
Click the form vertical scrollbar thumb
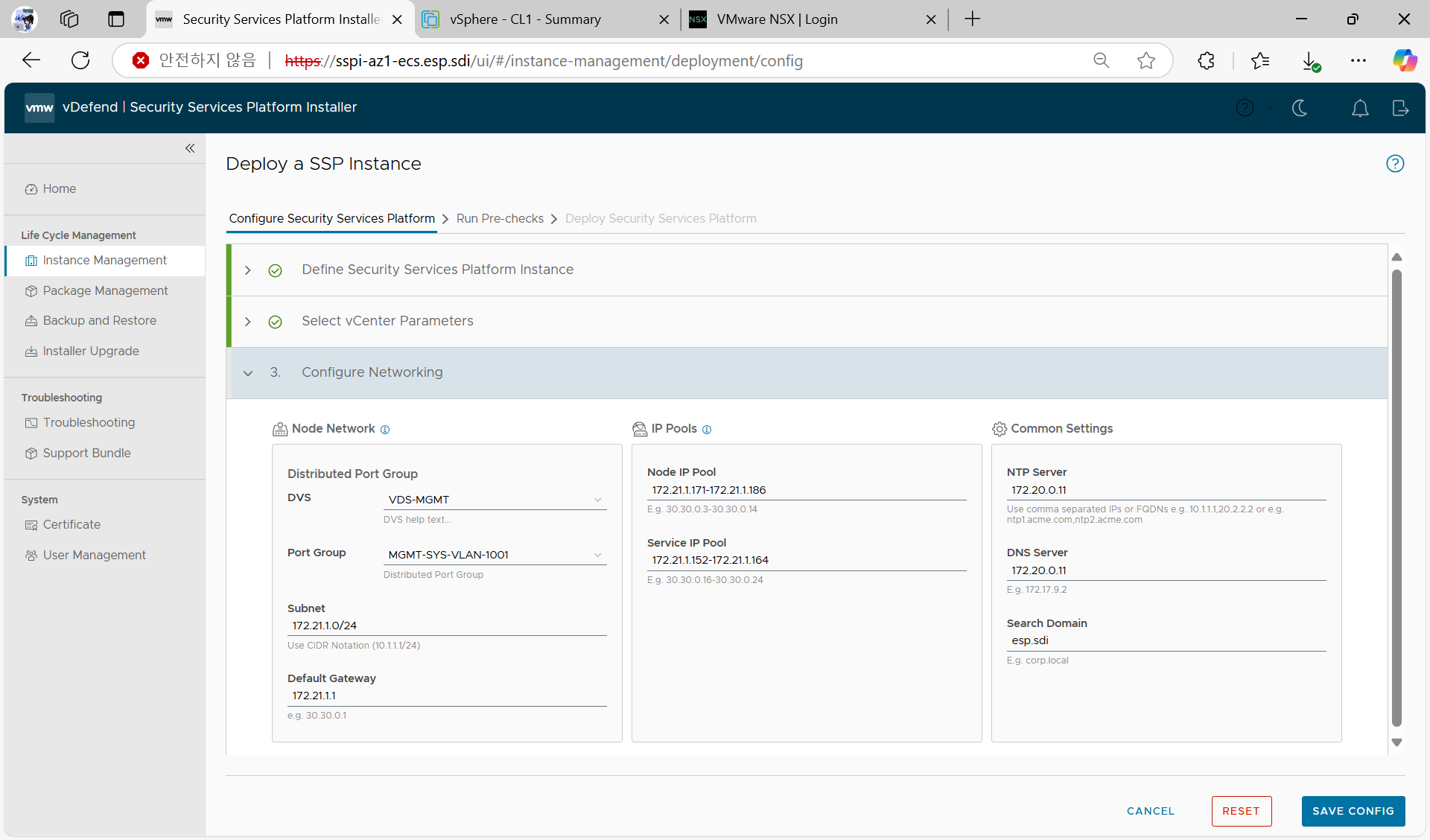[1397, 497]
